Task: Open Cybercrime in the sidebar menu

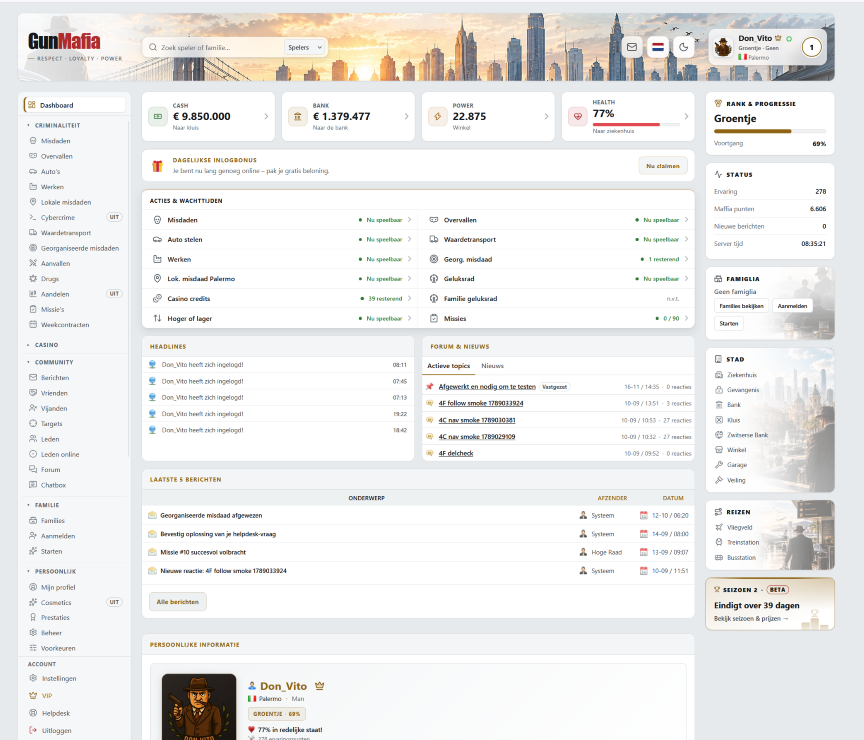Action: (58, 217)
